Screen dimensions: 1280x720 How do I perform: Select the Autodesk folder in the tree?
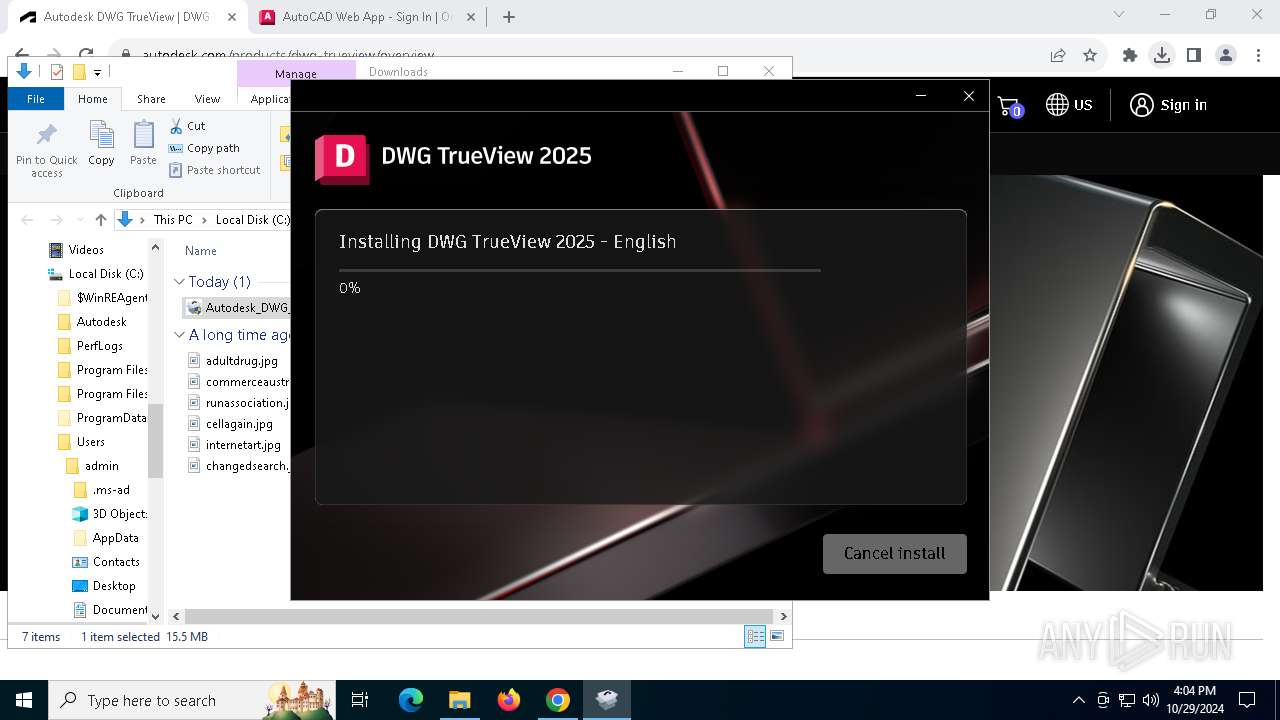coord(101,322)
